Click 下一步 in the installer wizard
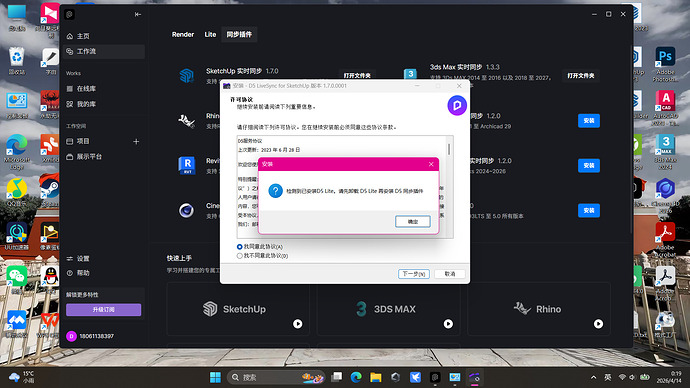This screenshot has width=690, height=388. [414, 274]
